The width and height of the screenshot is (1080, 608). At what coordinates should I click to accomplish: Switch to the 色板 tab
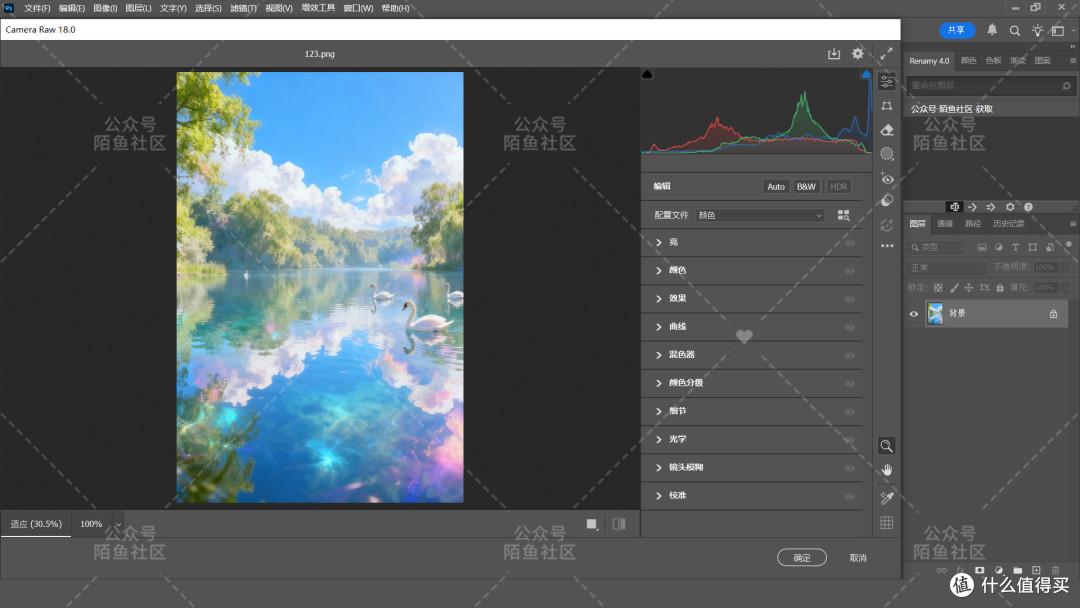click(993, 61)
